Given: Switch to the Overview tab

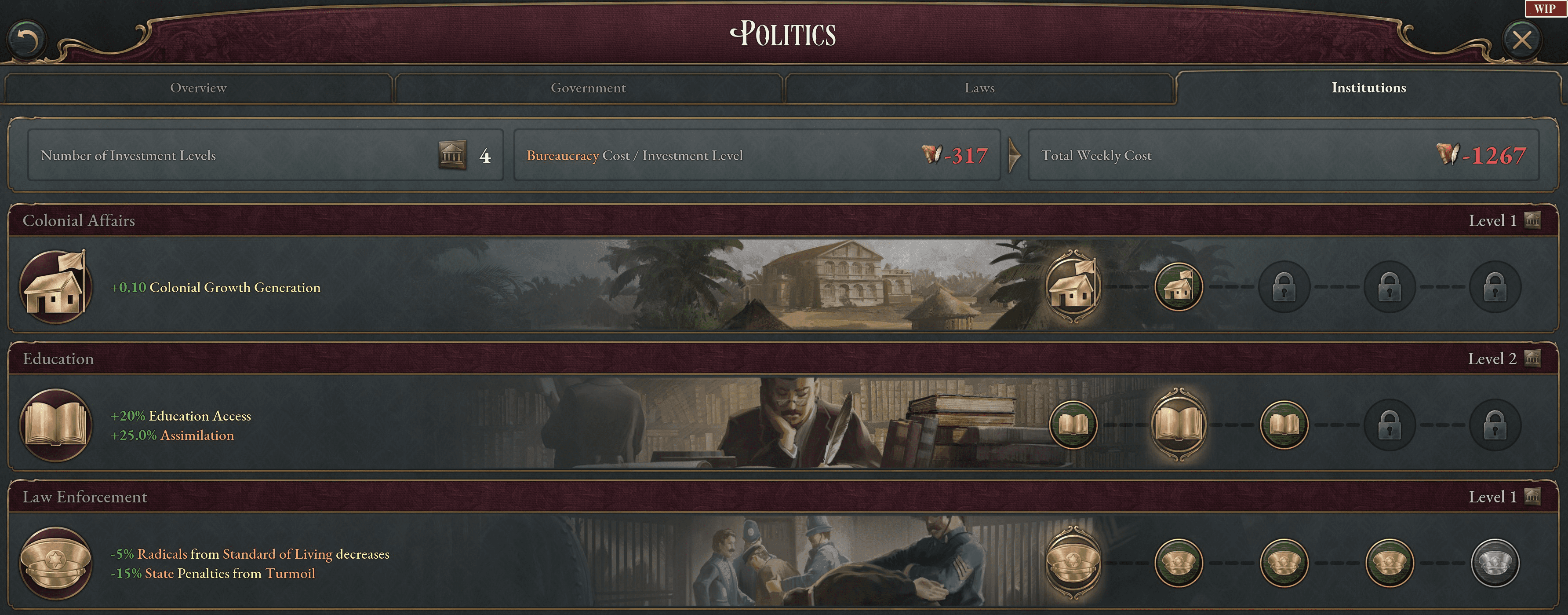Looking at the screenshot, I should (x=198, y=88).
